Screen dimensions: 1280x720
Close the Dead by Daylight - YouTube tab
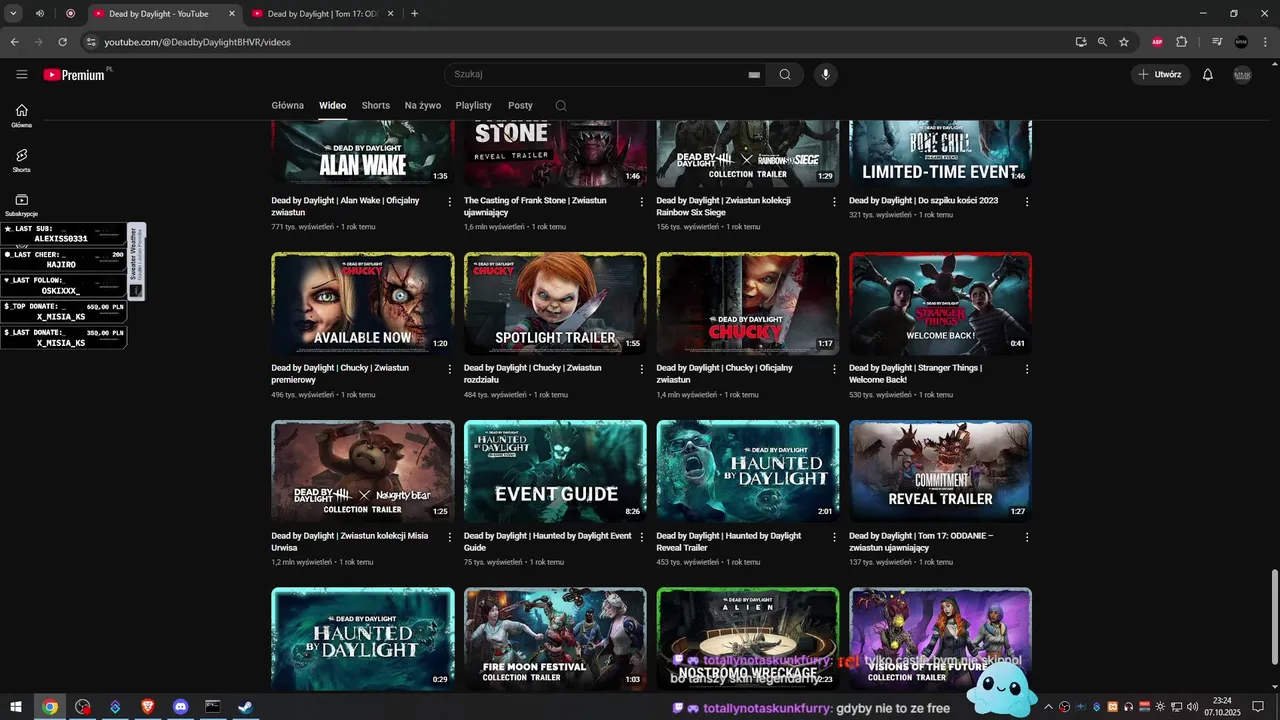tap(232, 14)
